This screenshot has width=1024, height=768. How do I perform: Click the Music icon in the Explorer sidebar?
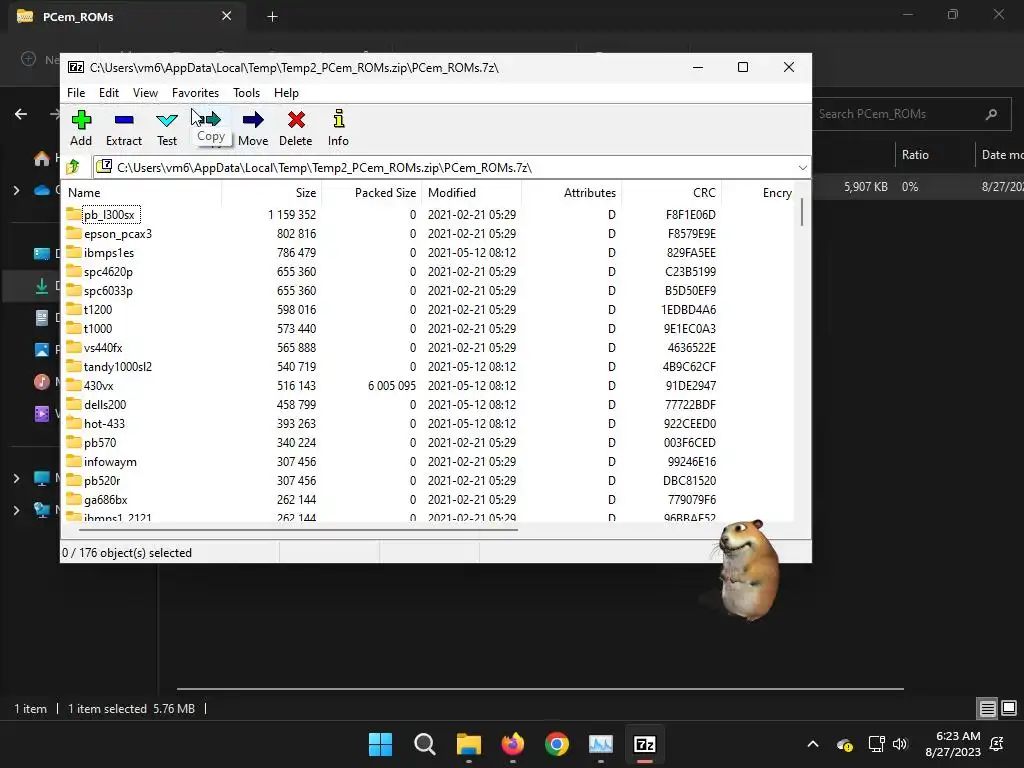(x=42, y=381)
